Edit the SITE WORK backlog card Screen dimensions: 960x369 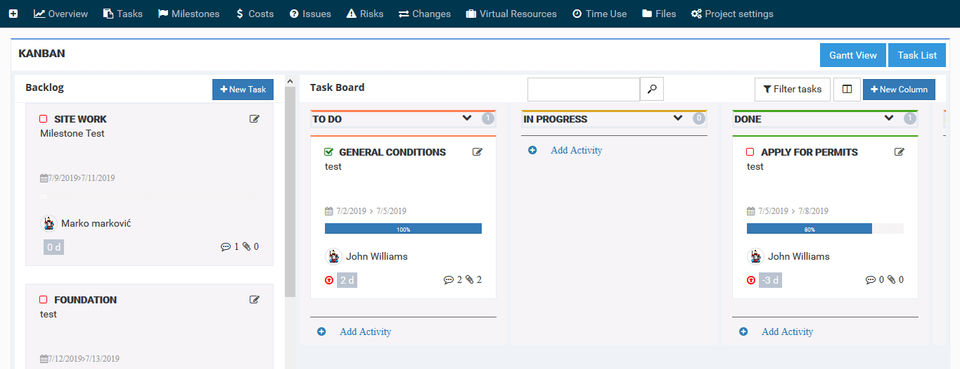[254, 119]
